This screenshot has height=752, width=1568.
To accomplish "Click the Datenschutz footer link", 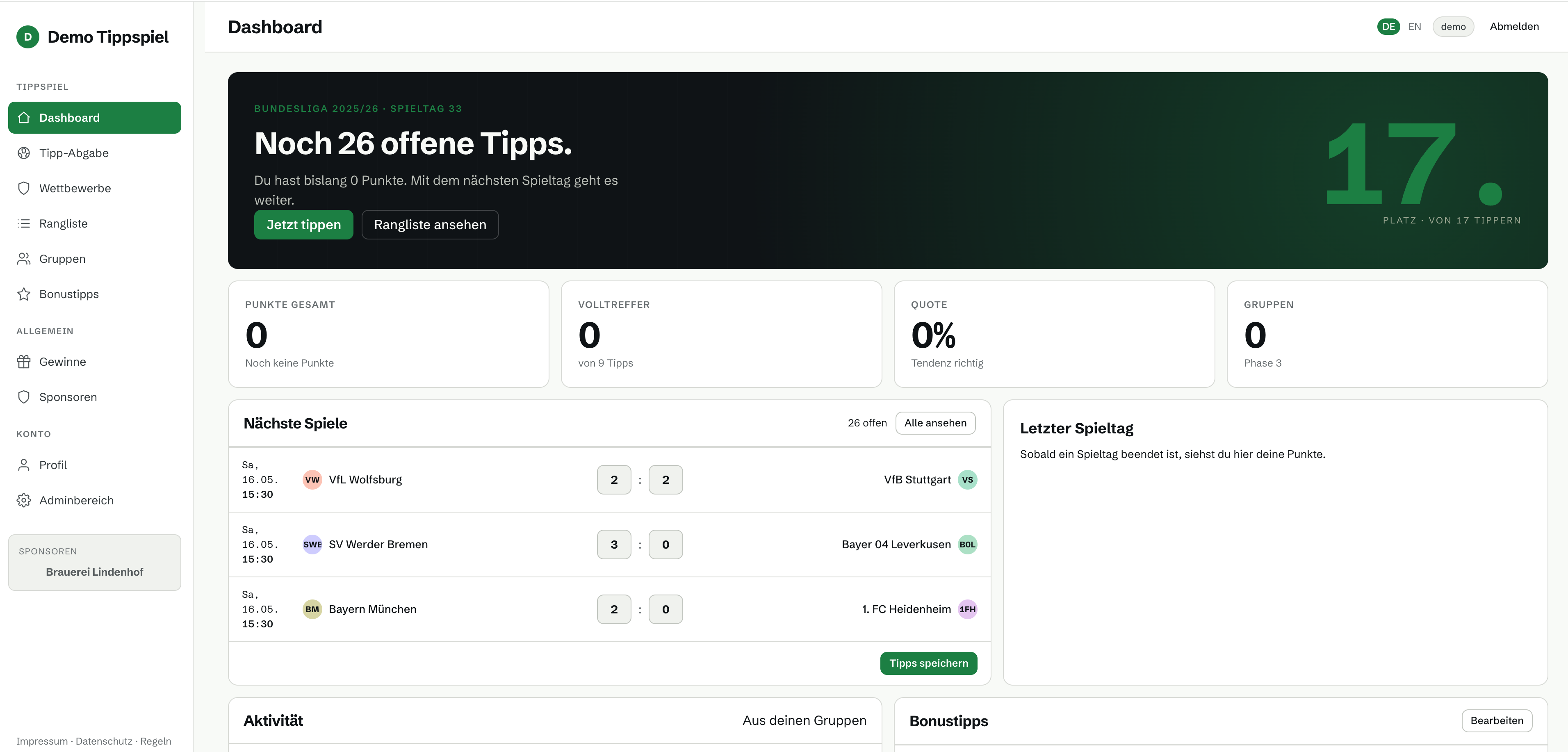I will click(x=103, y=741).
